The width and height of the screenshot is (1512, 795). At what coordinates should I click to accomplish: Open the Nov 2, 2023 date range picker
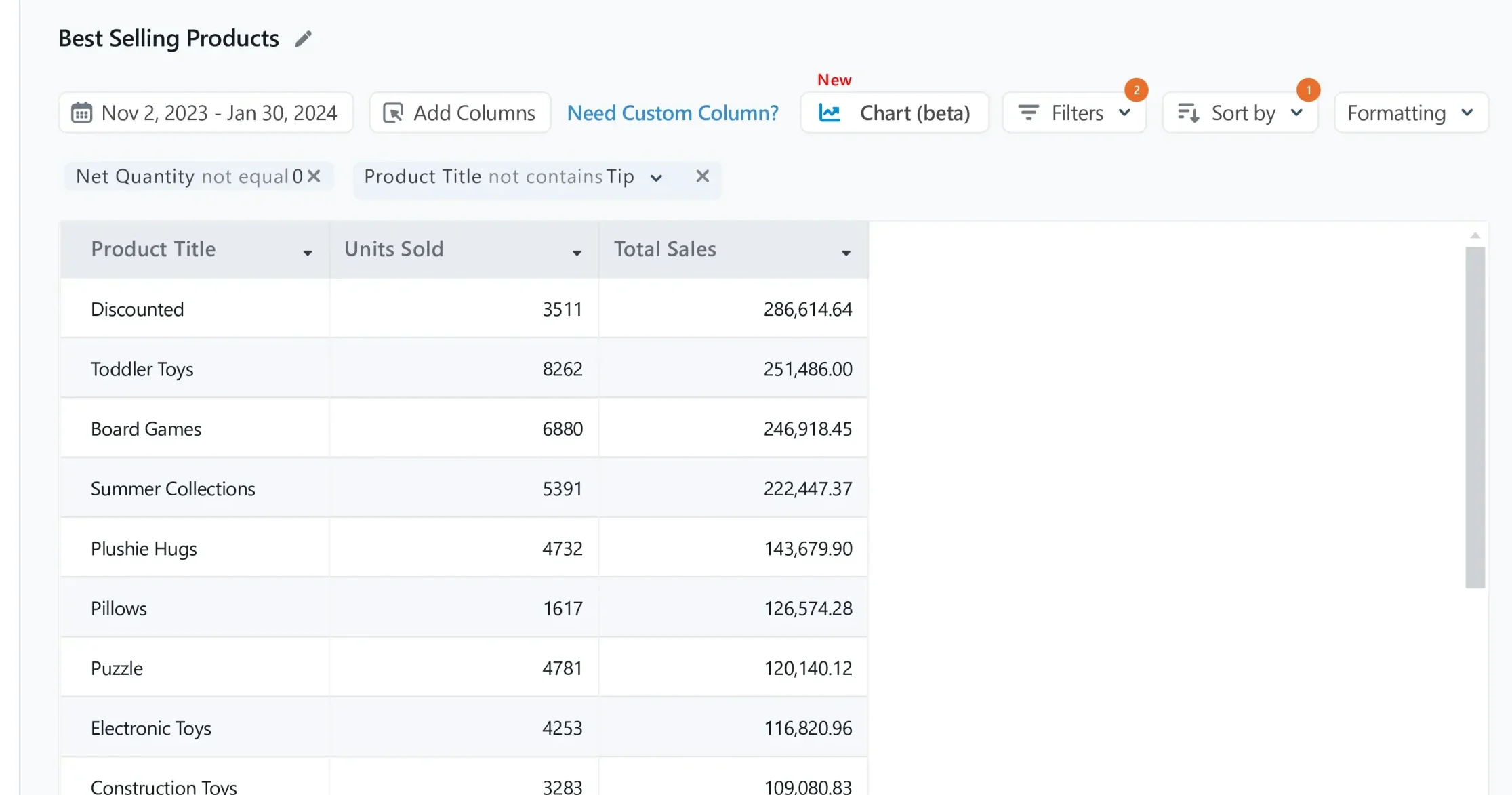pos(218,113)
